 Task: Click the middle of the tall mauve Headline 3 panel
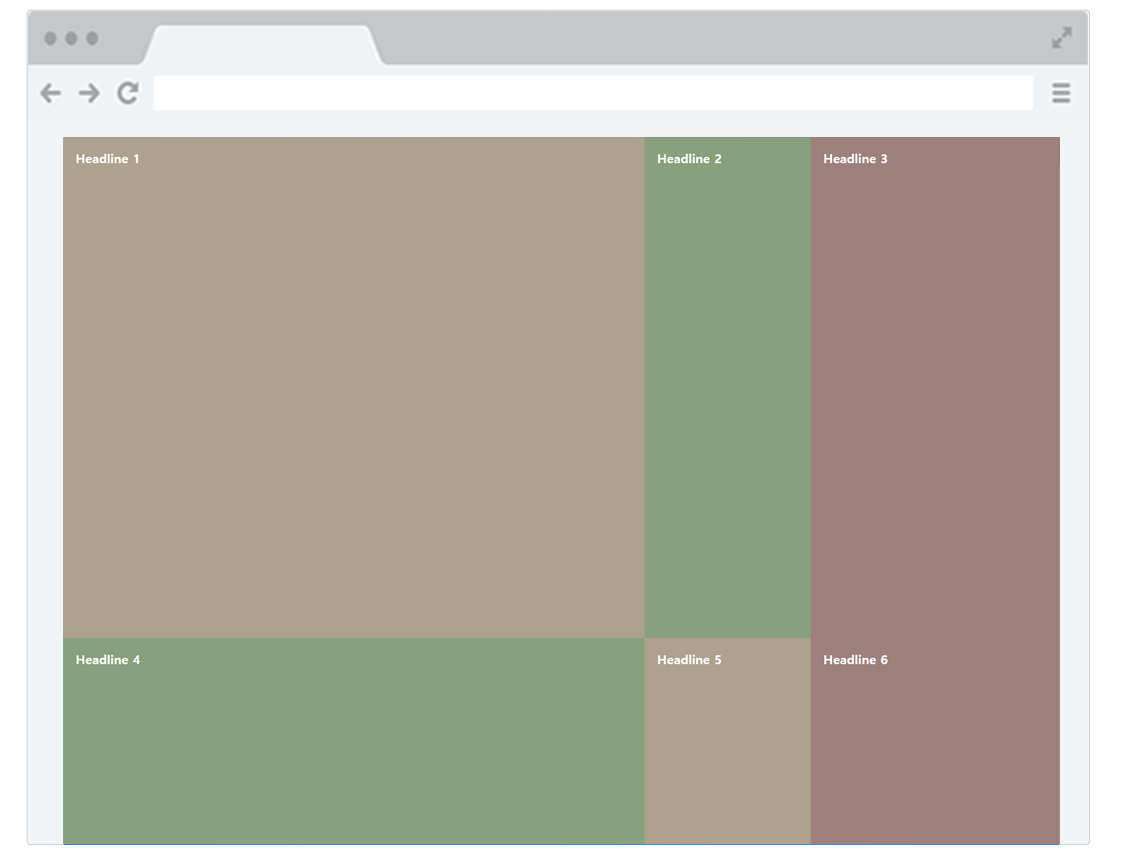pos(935,388)
